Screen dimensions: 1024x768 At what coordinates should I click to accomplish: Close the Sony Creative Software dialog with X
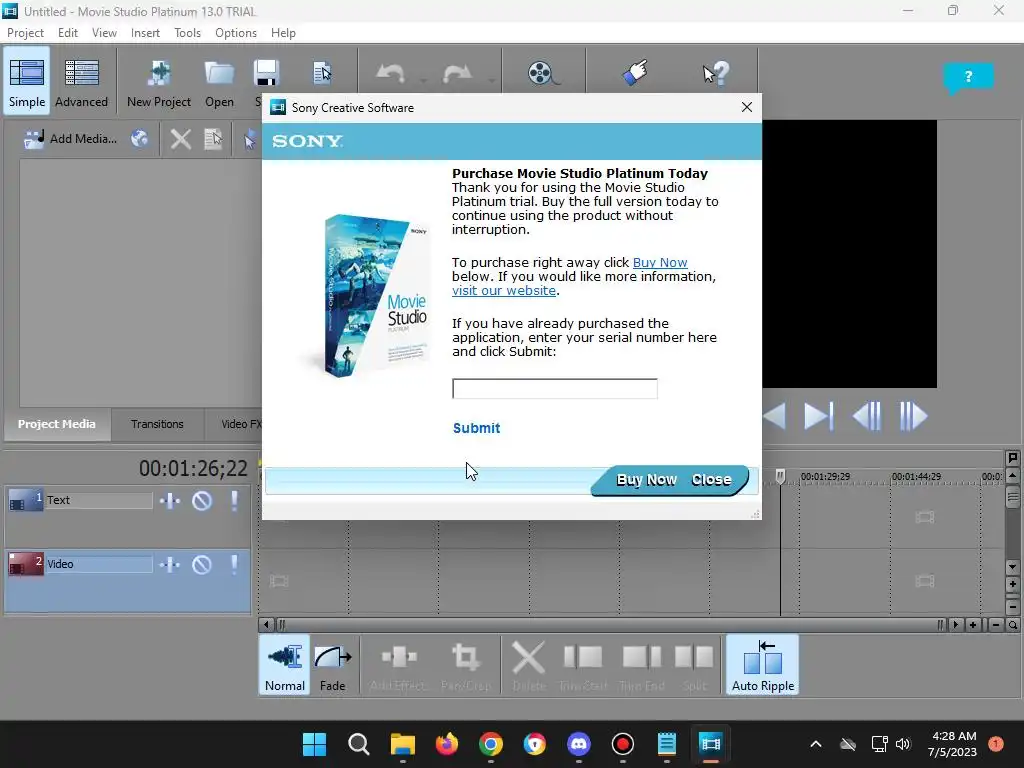tap(746, 107)
